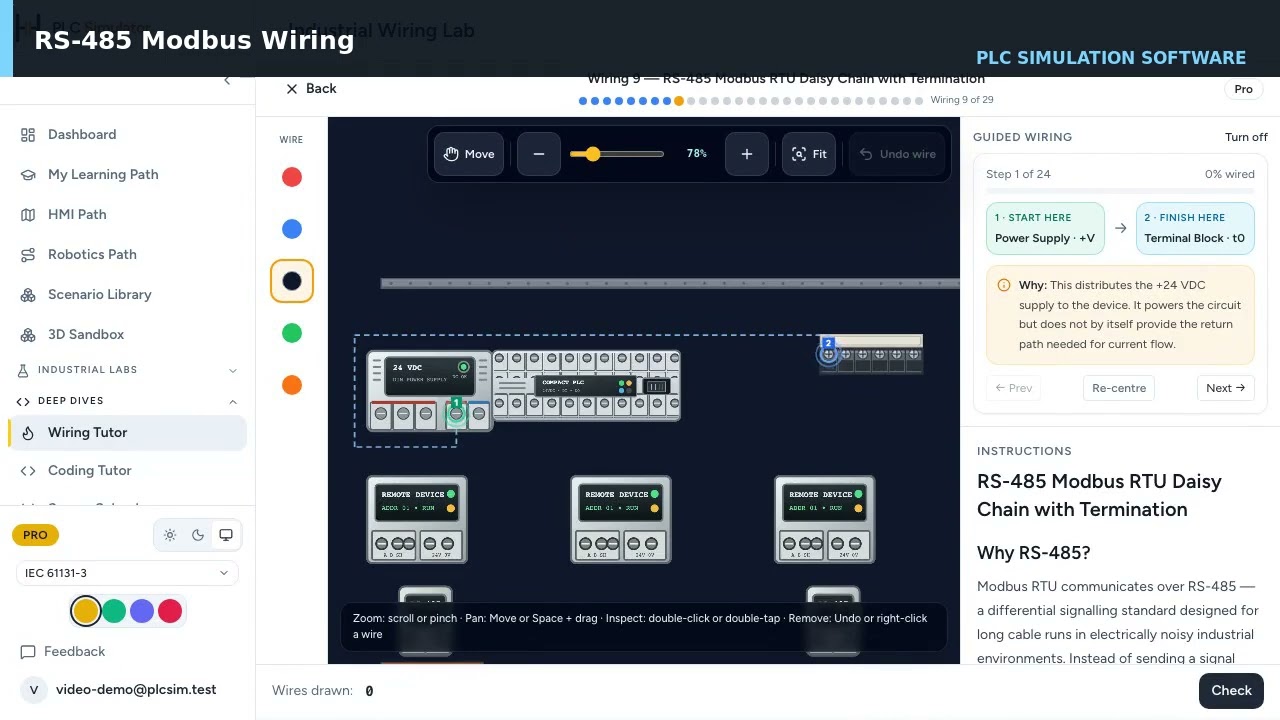Click the Start Here Power Supply +V card
1280x720 pixels.
point(1045,228)
